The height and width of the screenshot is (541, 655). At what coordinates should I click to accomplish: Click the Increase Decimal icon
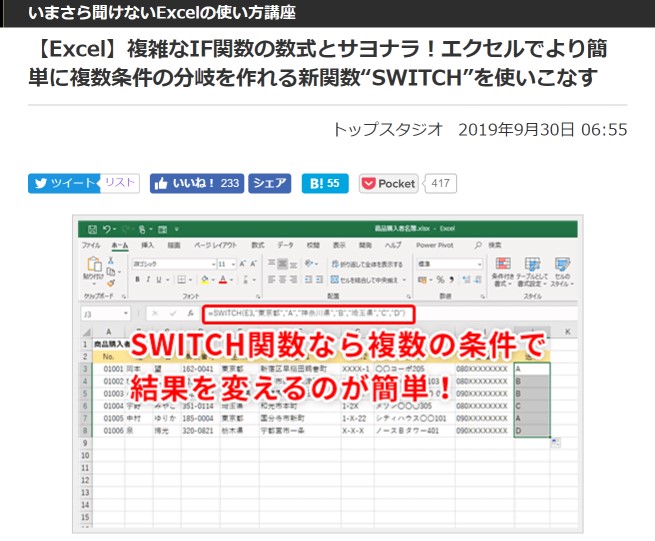coord(467,279)
